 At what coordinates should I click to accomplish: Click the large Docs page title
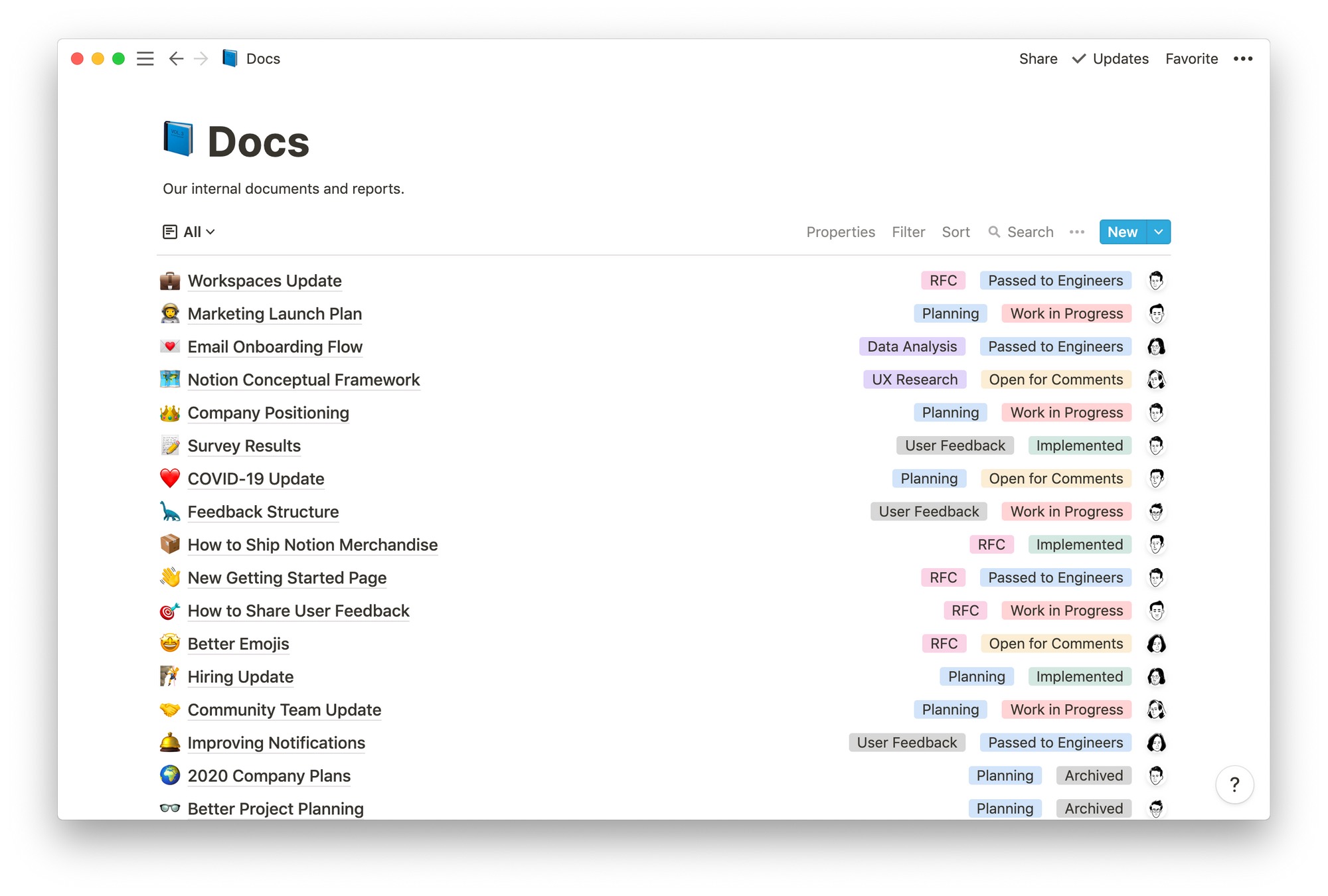(258, 141)
